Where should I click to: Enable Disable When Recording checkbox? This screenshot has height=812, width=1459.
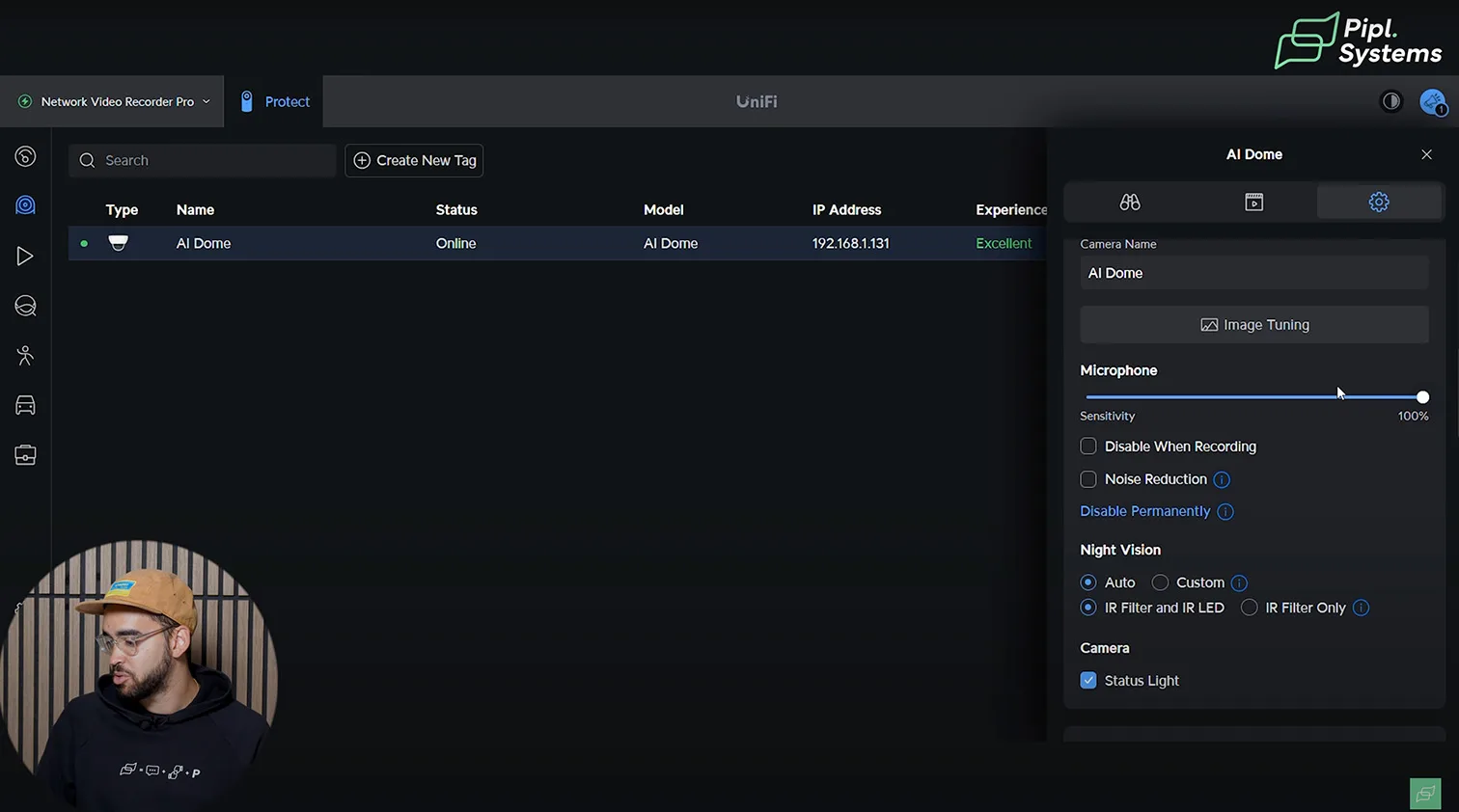tap(1088, 447)
